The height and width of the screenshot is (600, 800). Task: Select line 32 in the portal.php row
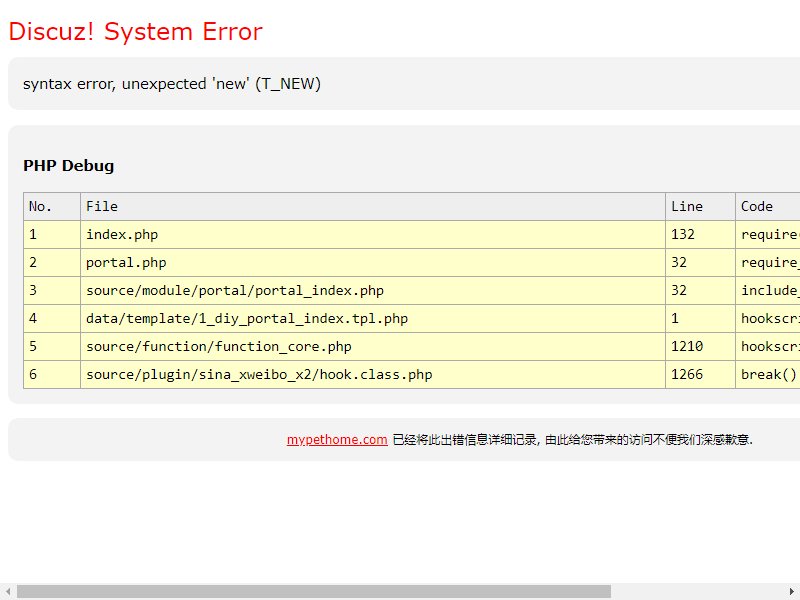click(x=679, y=263)
